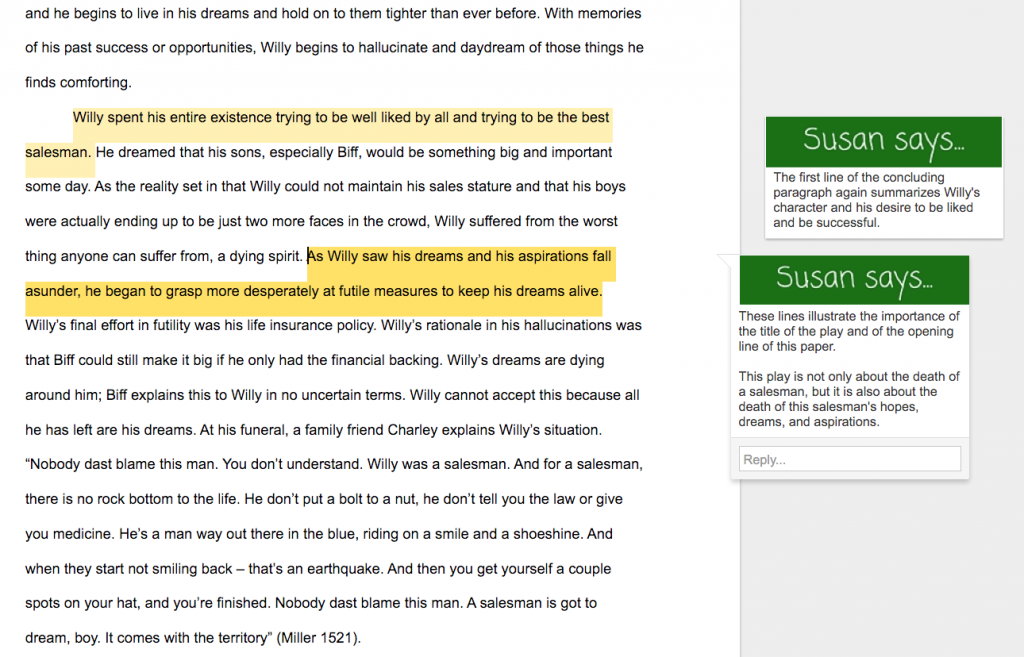Select the first yellow highlighted sentence
The height and width of the screenshot is (657, 1024).
(x=342, y=117)
